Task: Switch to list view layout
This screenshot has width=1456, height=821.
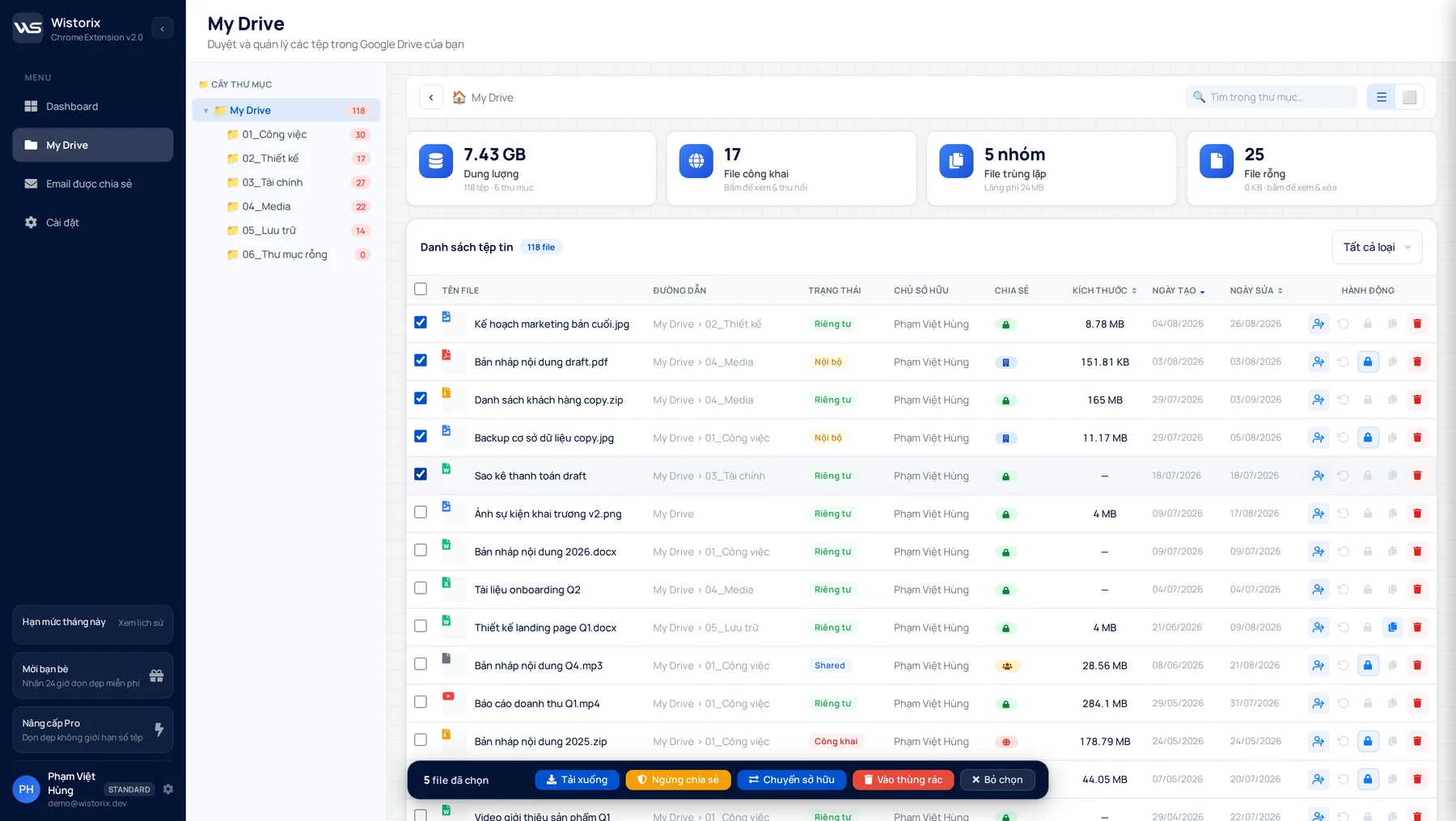Action: (1382, 97)
